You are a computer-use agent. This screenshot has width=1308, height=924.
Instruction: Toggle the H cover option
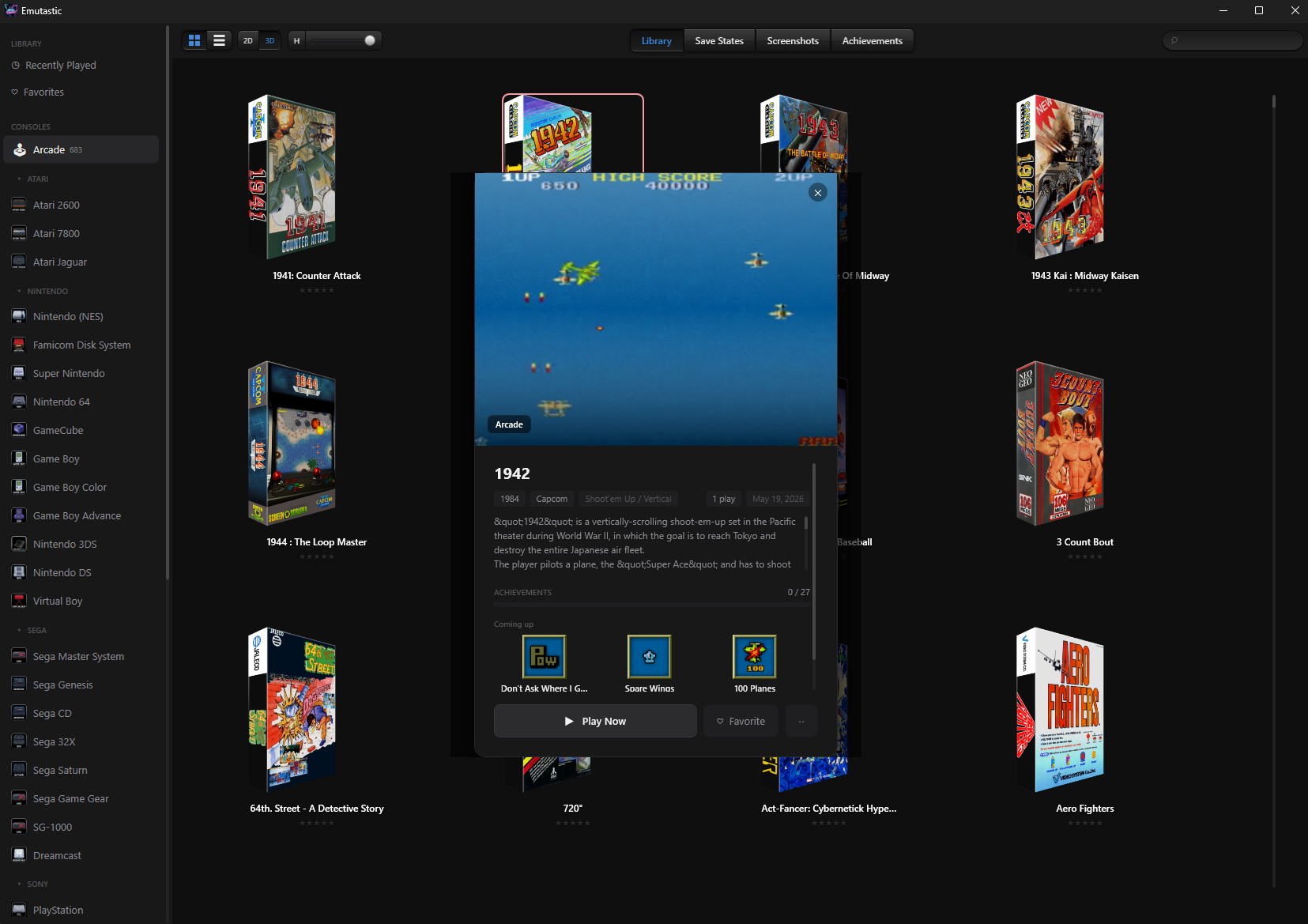296,40
